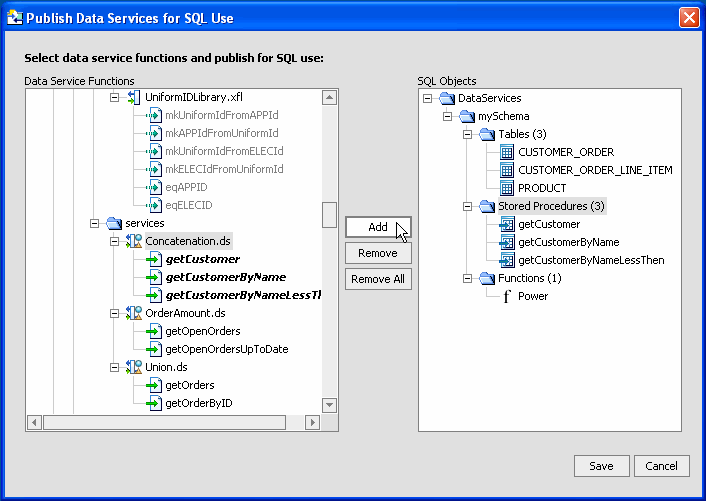Close the Publish Data Services window
The width and height of the screenshot is (706, 501).
click(x=689, y=18)
